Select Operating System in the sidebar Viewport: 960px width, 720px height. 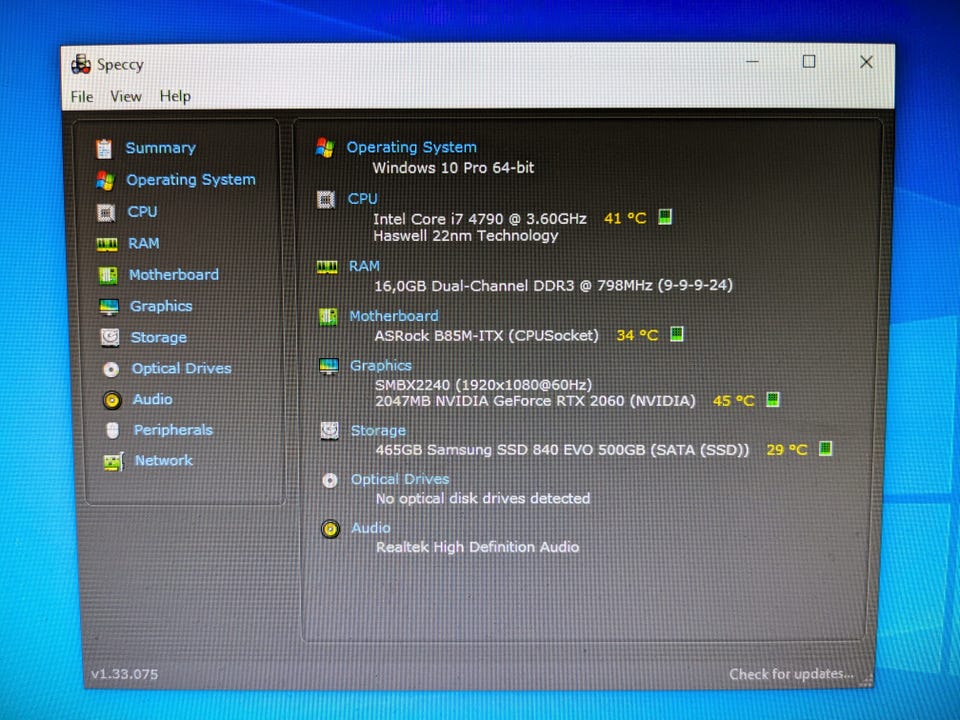point(191,180)
